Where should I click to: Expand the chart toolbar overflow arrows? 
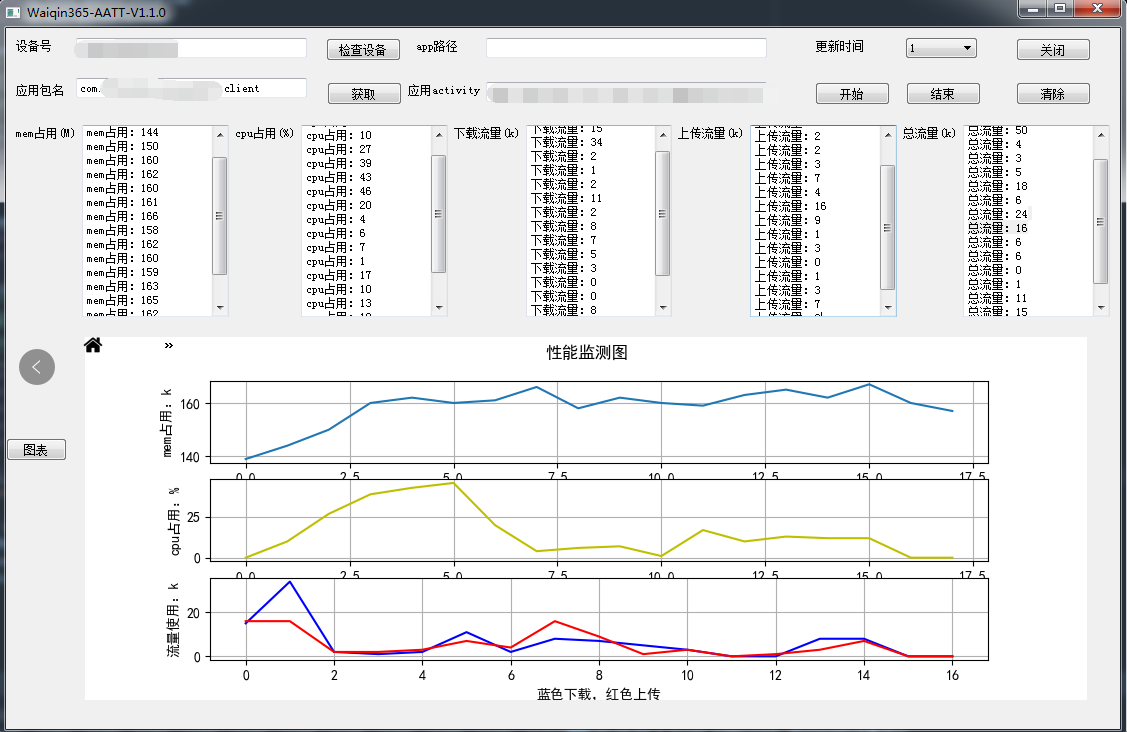tap(169, 345)
